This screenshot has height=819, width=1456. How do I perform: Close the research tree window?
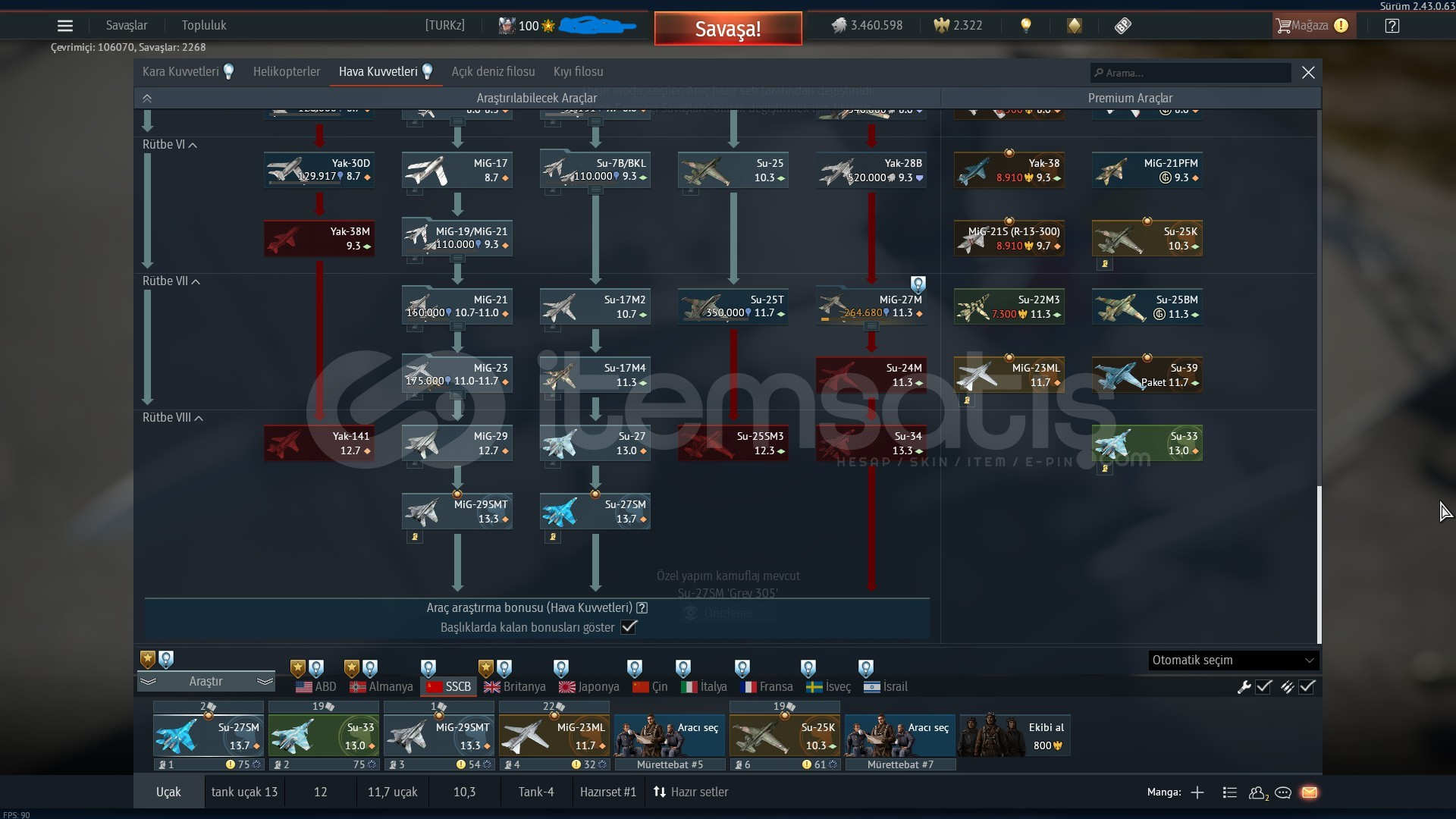point(1308,73)
